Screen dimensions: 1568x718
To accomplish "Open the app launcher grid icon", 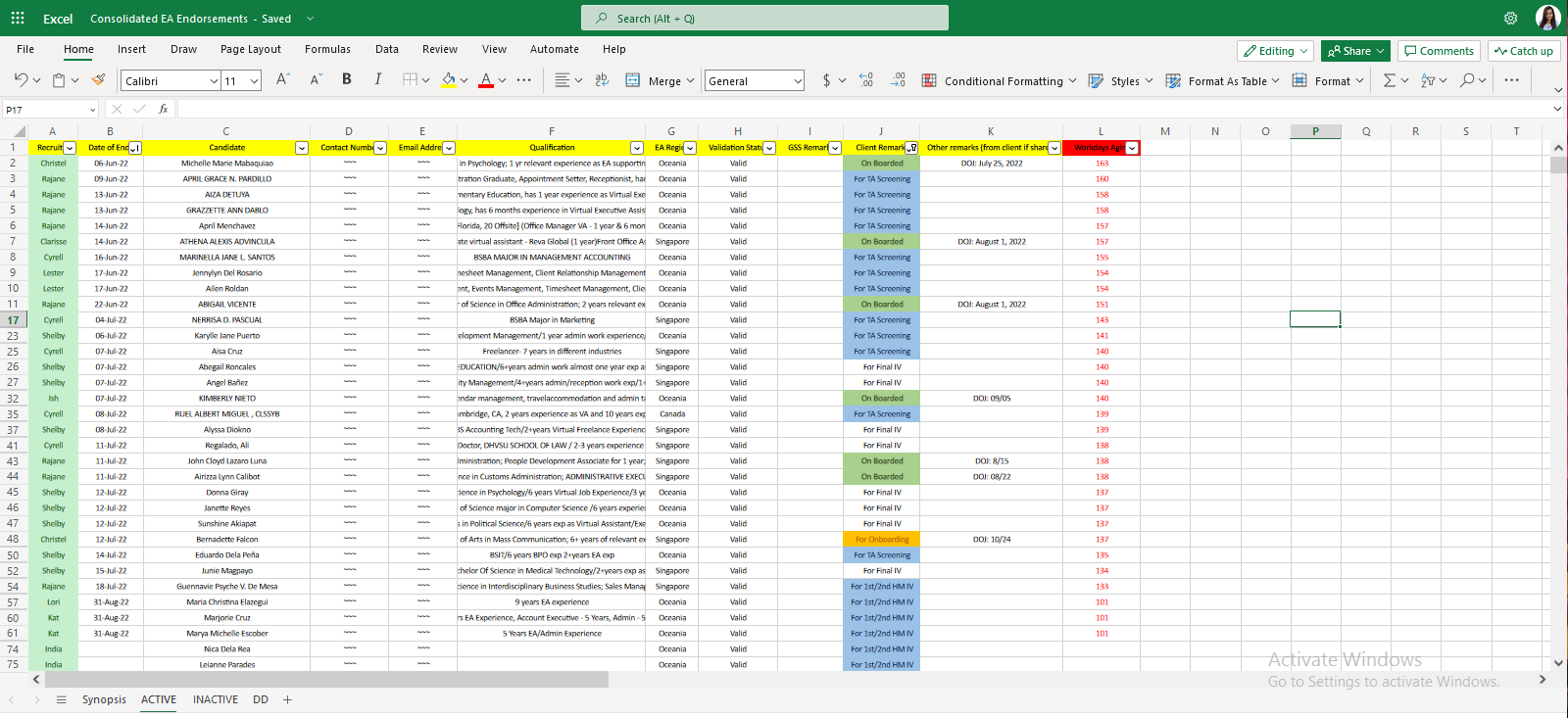I will (x=18, y=18).
